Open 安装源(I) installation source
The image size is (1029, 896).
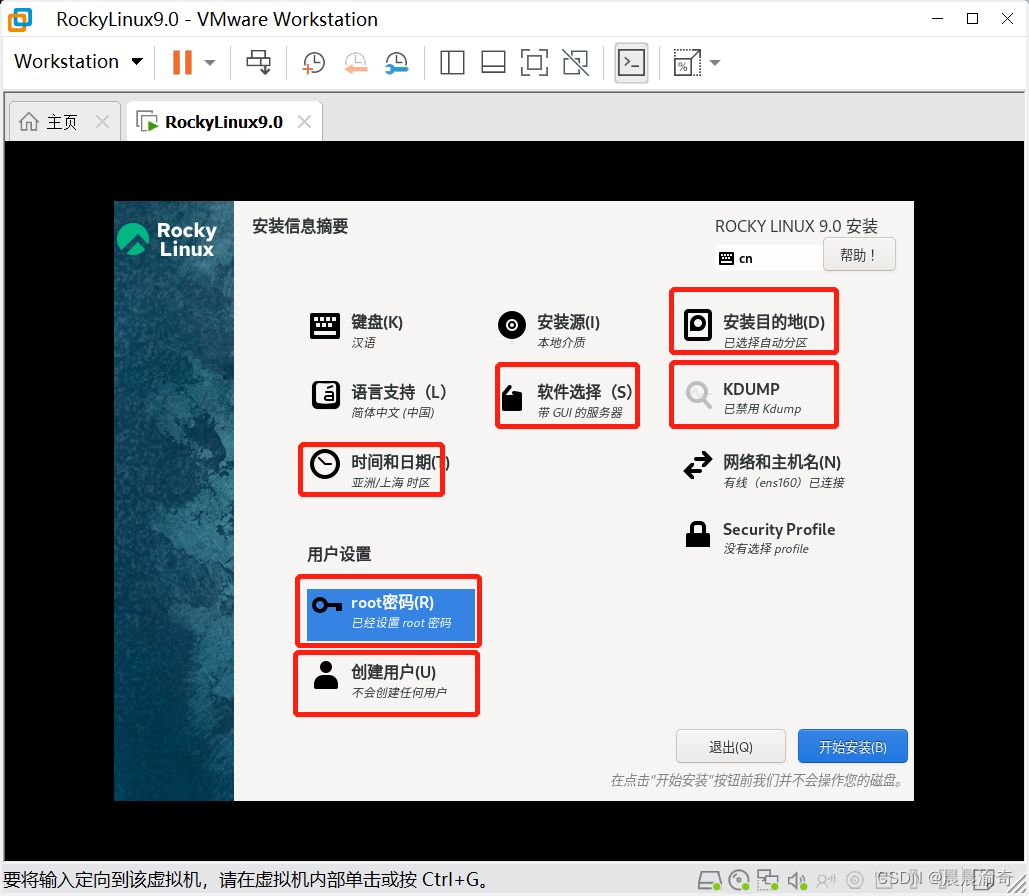[x=550, y=330]
